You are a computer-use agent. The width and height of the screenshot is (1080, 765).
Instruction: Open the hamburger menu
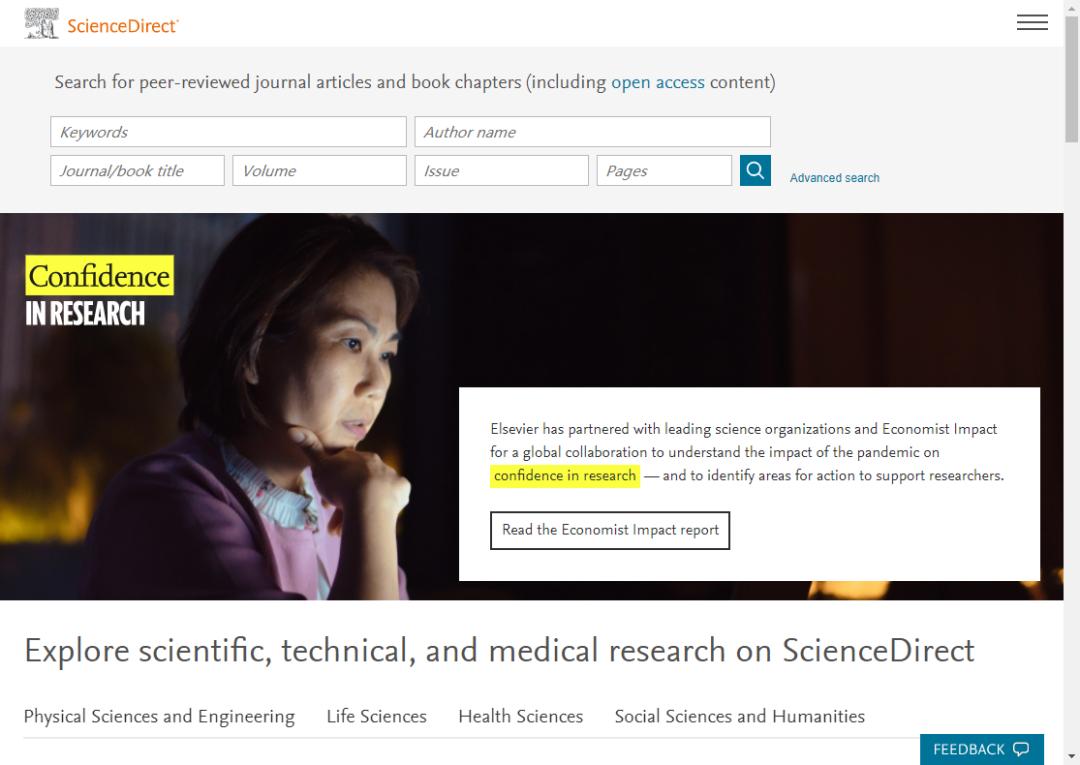coord(1032,23)
